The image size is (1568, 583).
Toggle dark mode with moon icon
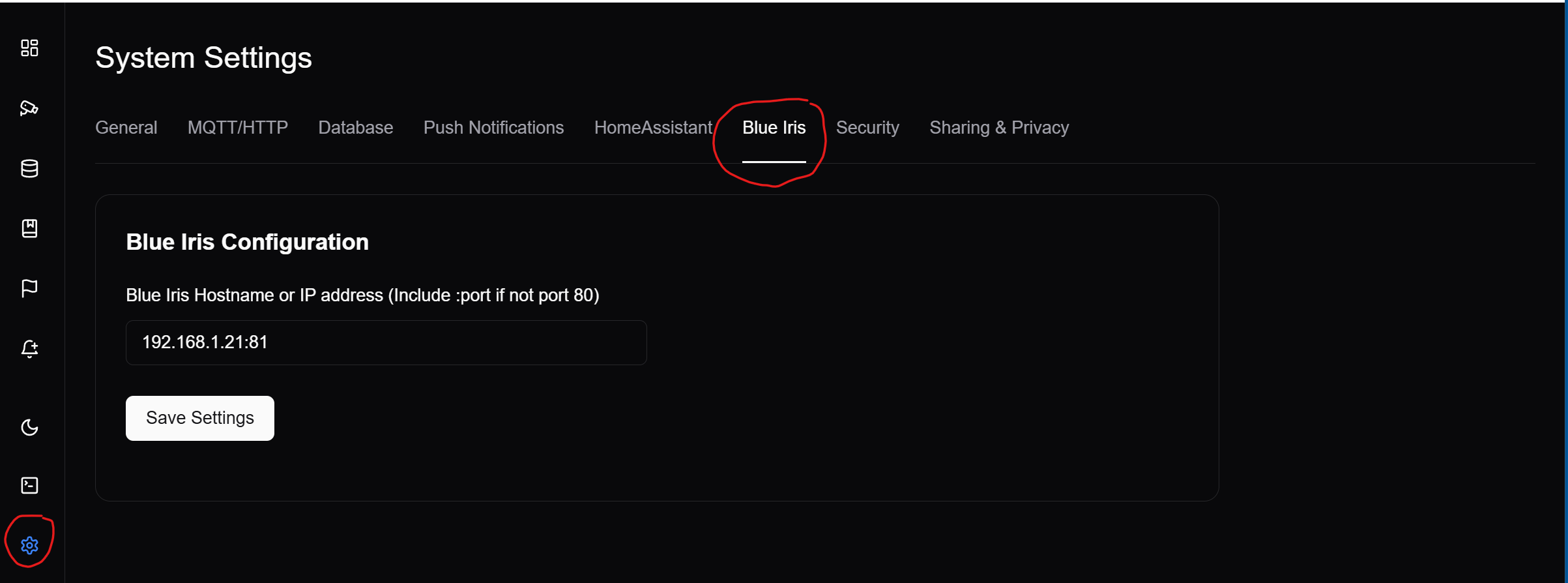pyautogui.click(x=29, y=428)
